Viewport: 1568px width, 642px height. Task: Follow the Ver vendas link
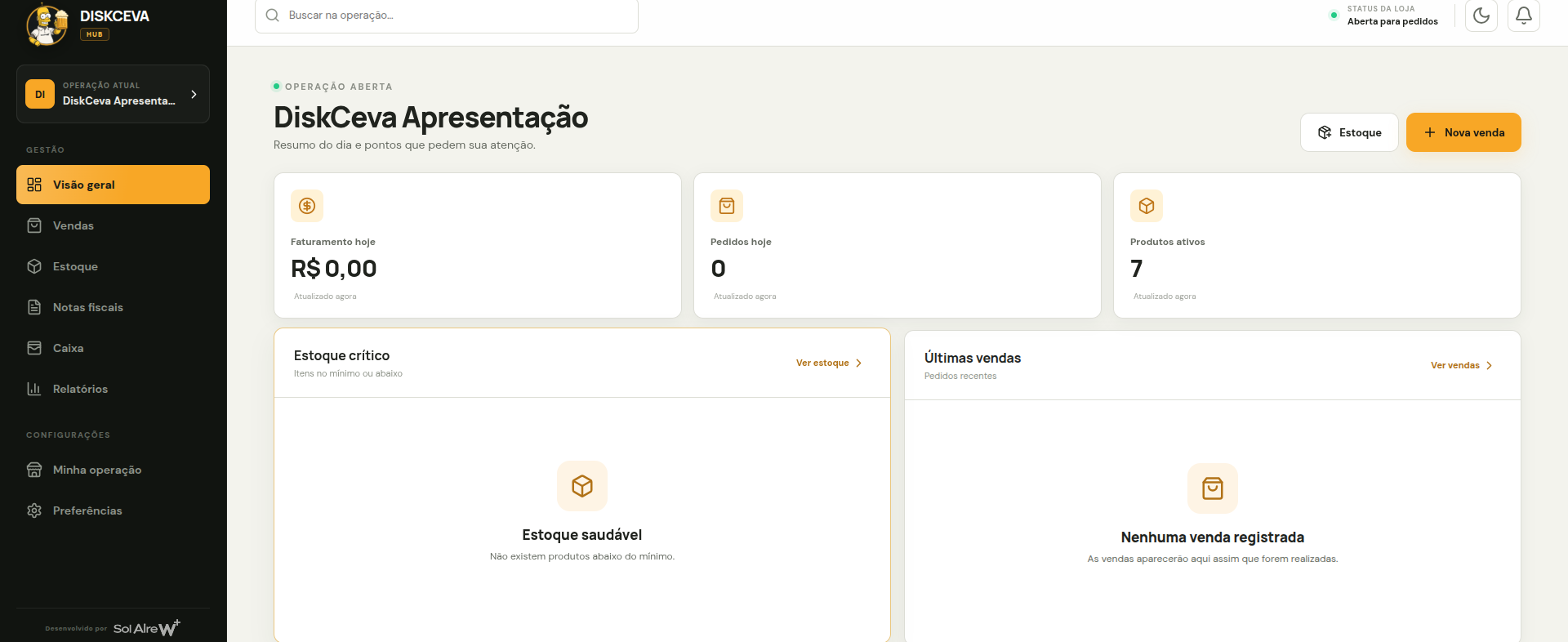click(x=1461, y=365)
